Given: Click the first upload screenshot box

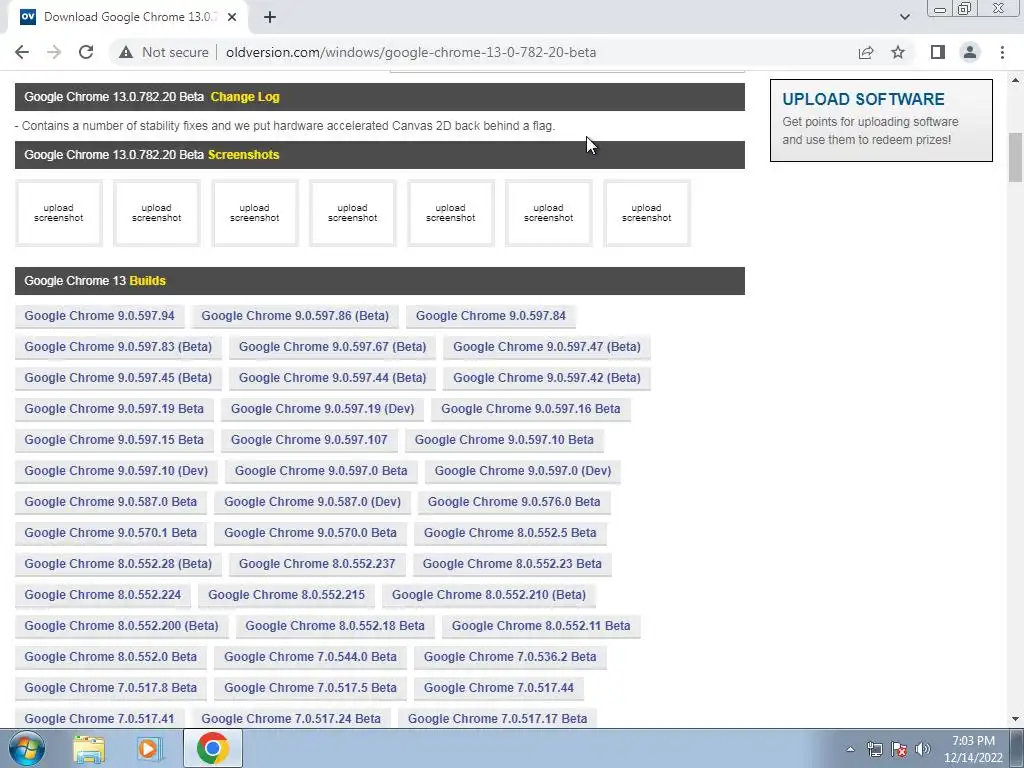Looking at the screenshot, I should pyautogui.click(x=59, y=213).
